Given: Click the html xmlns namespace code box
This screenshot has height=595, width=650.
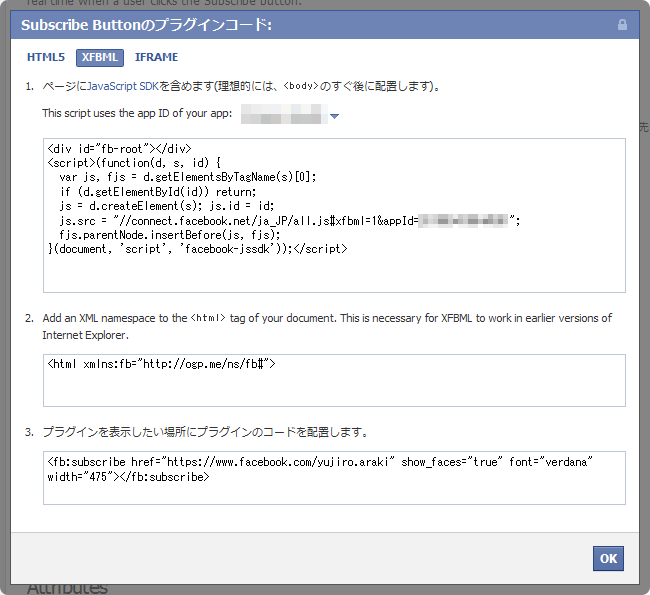Looking at the screenshot, I should pos(334,380).
